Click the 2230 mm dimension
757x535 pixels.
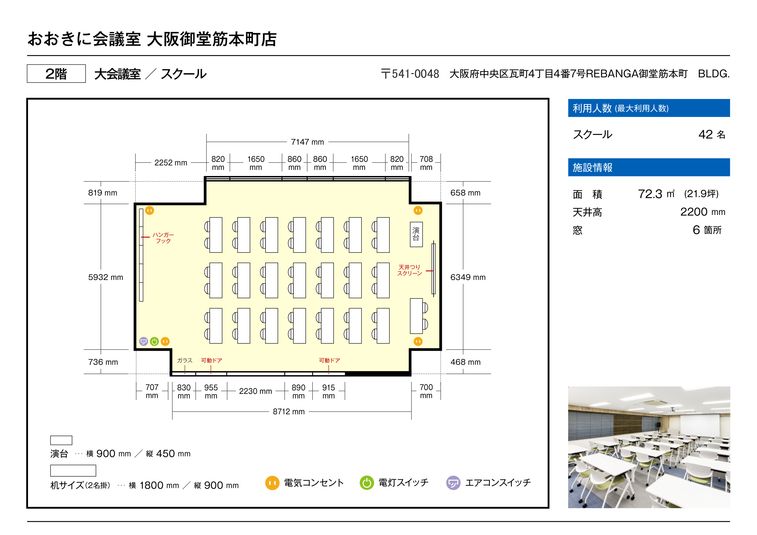[x=255, y=391]
